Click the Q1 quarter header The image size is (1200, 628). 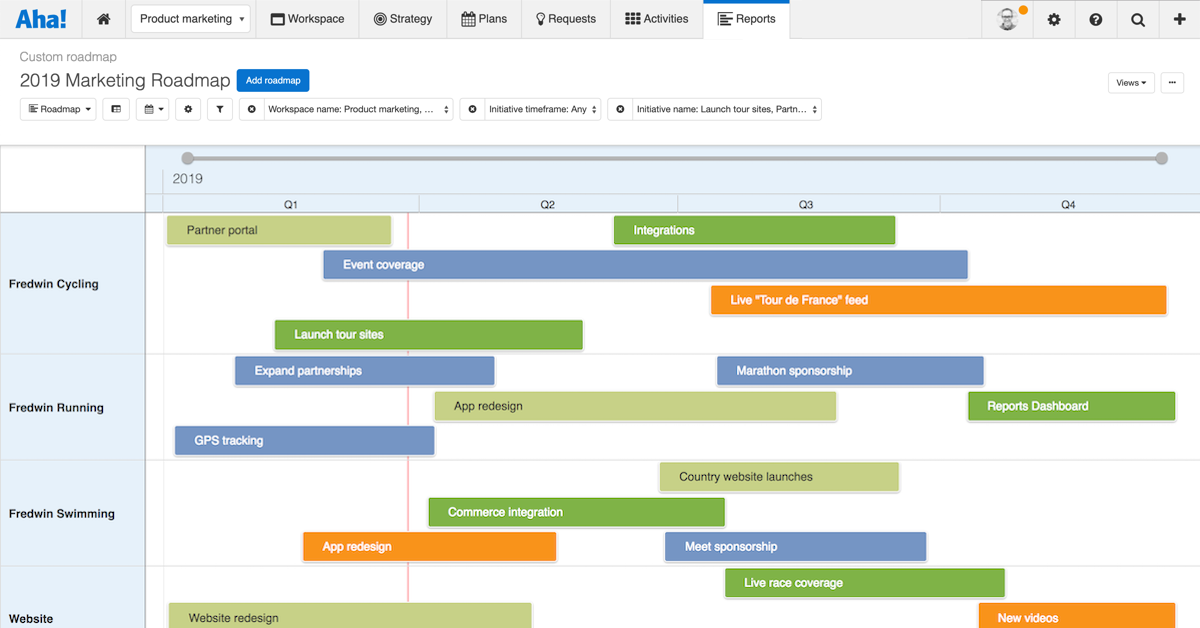290,204
